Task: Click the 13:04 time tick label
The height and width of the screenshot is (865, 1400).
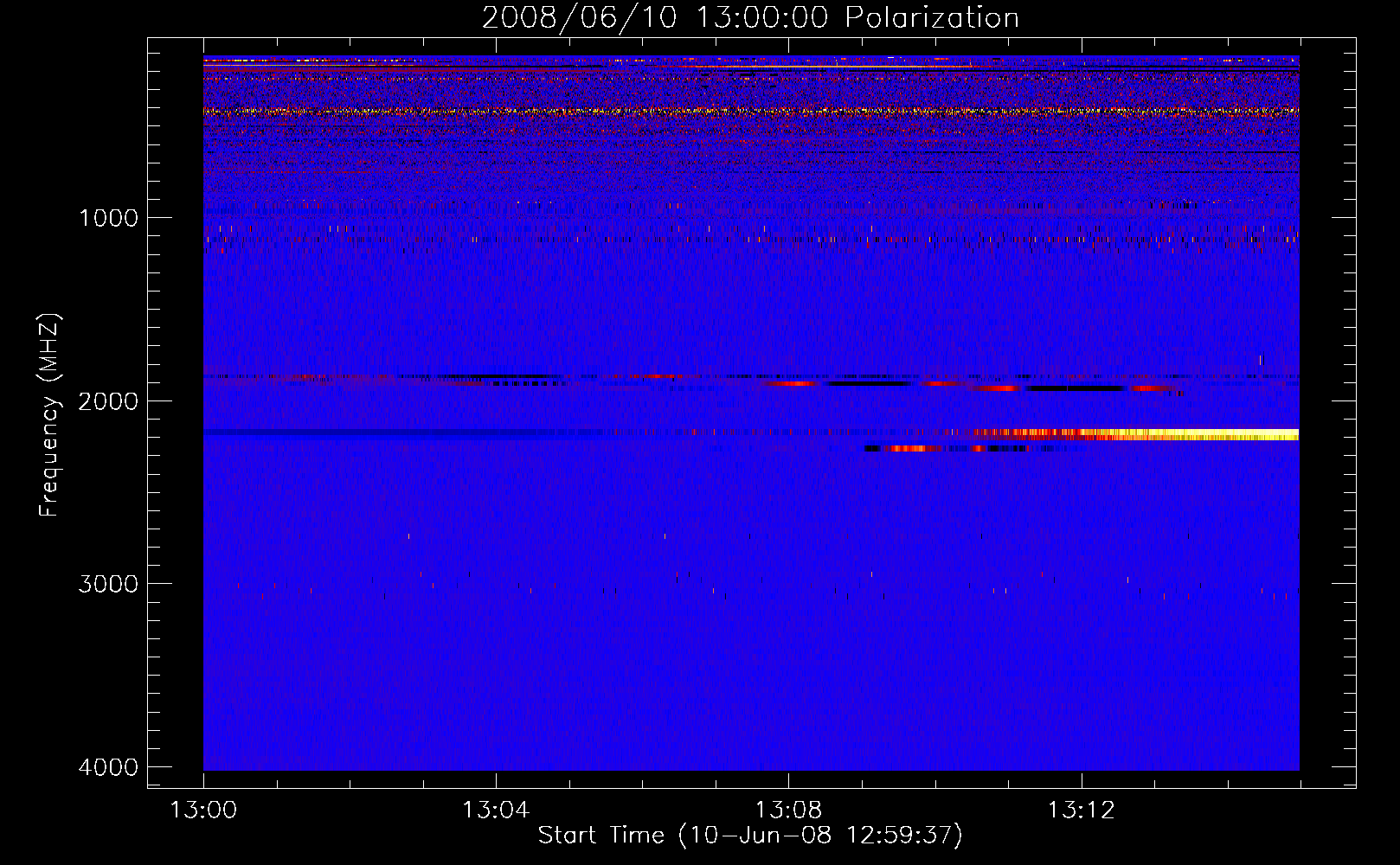Action: click(x=496, y=811)
